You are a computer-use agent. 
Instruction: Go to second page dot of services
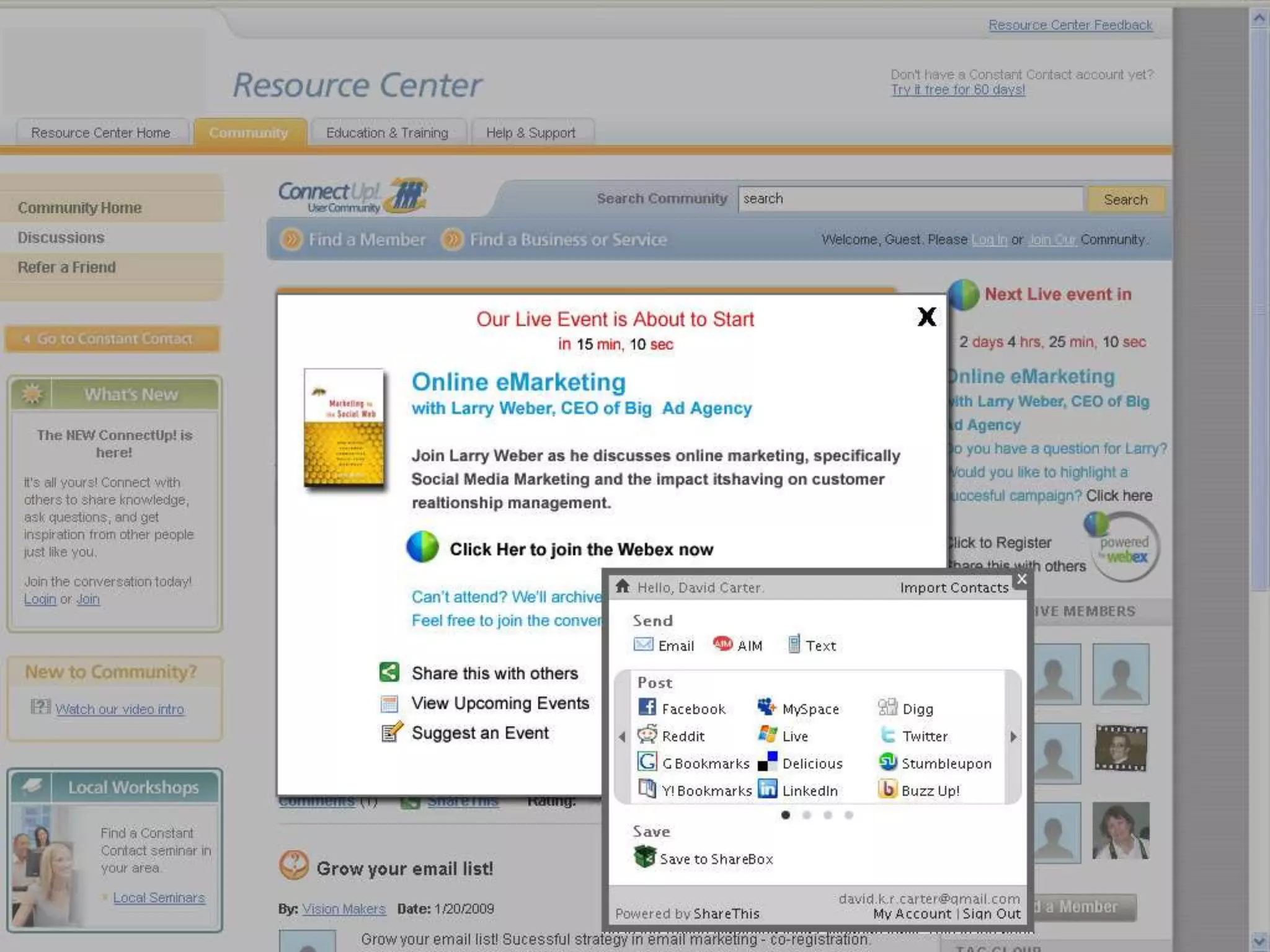807,815
